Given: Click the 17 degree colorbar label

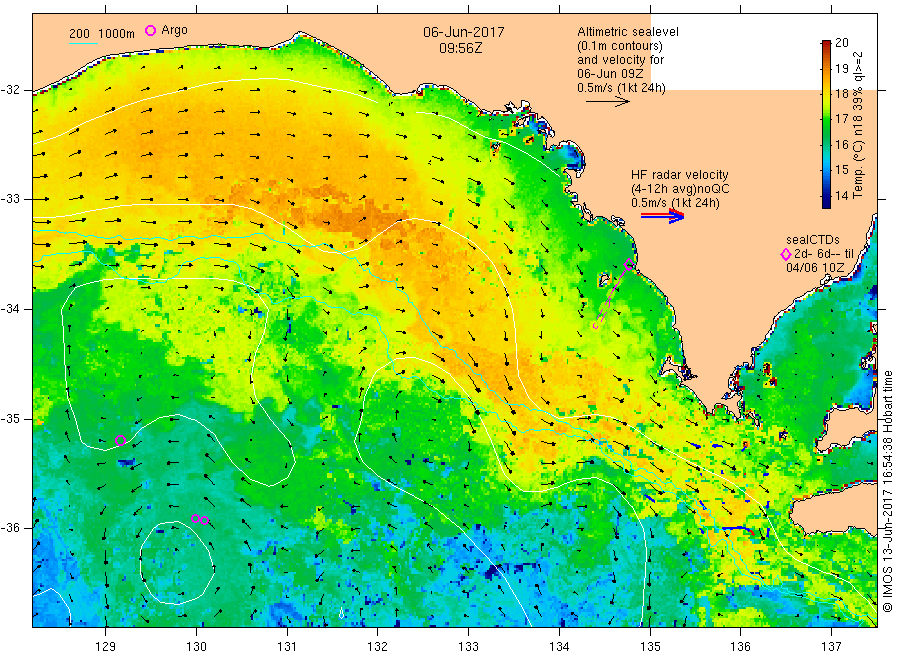Looking at the screenshot, I should click(841, 119).
